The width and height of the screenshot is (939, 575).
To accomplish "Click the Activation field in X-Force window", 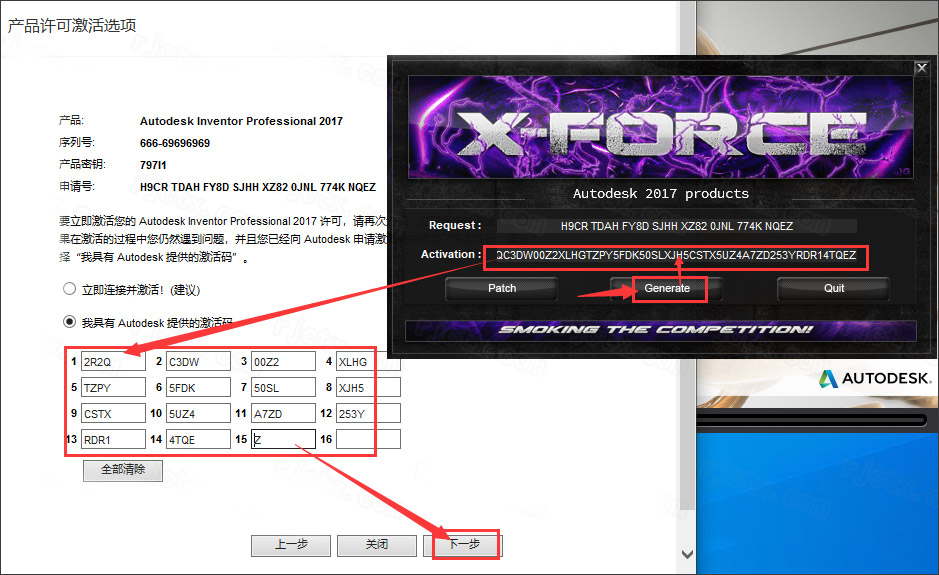I will 676,256.
